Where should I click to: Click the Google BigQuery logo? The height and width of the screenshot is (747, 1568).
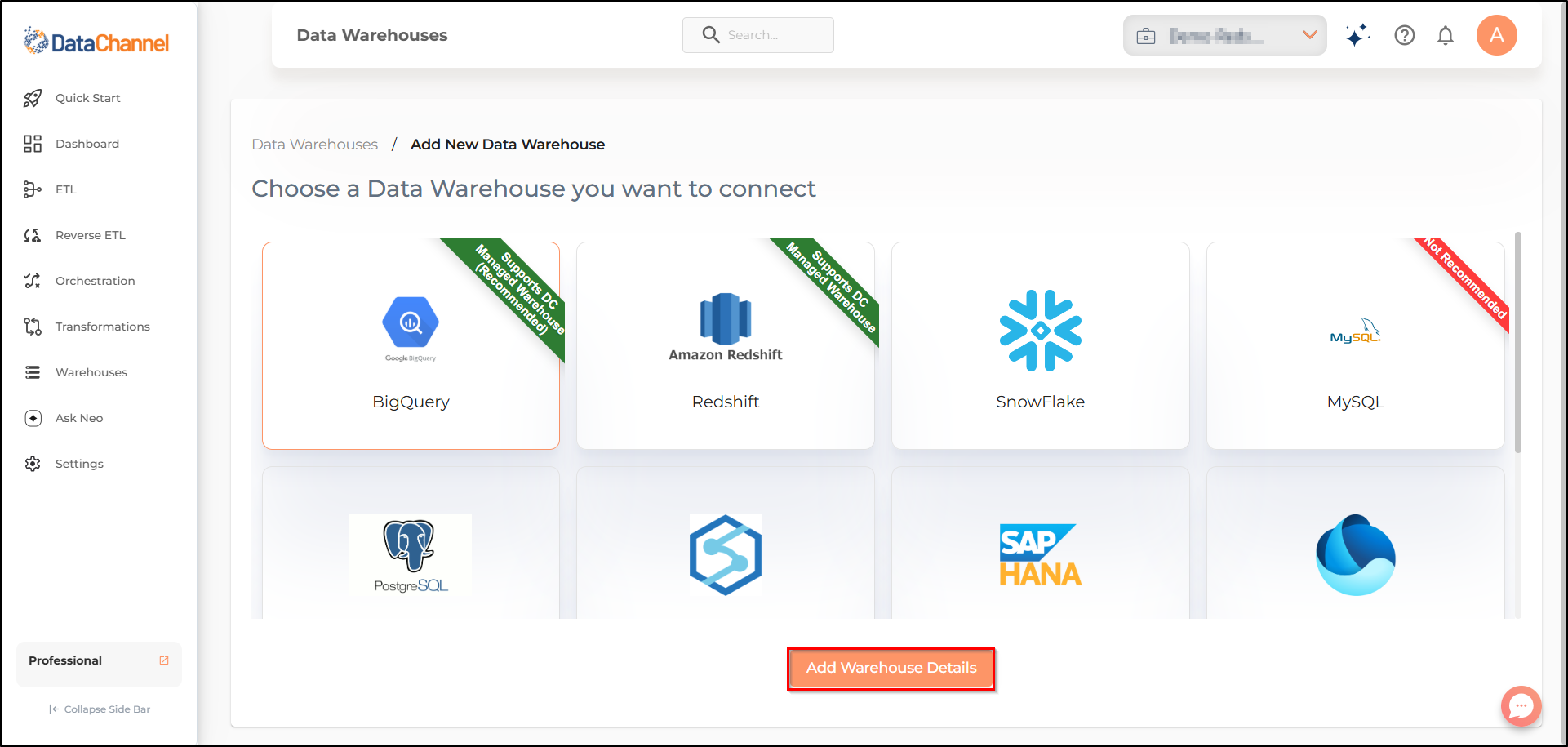pos(411,328)
